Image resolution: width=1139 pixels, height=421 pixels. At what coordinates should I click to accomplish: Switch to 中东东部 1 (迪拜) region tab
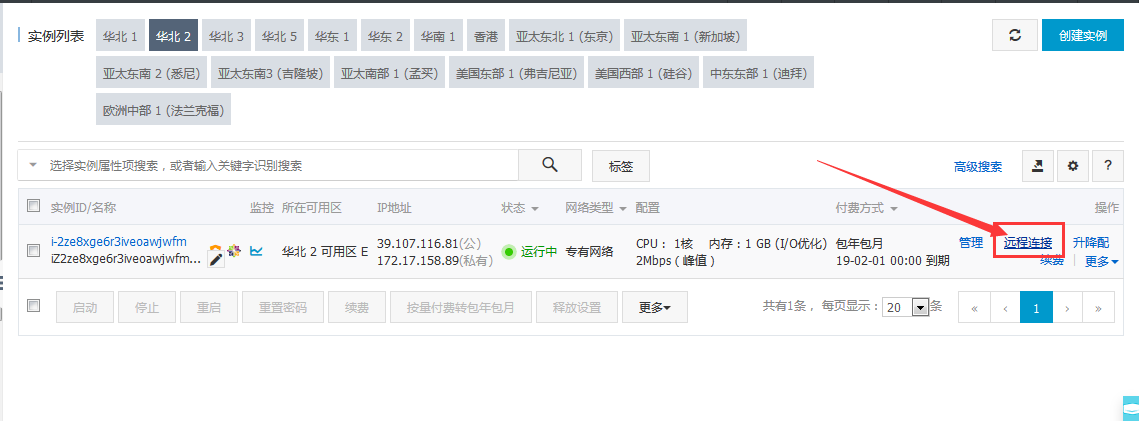click(x=758, y=73)
